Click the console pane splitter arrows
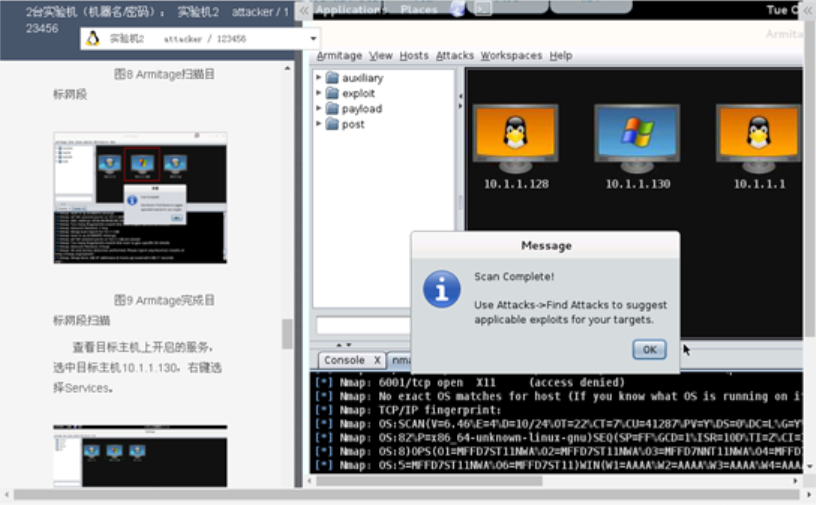The height and width of the screenshot is (505, 816). click(x=343, y=345)
